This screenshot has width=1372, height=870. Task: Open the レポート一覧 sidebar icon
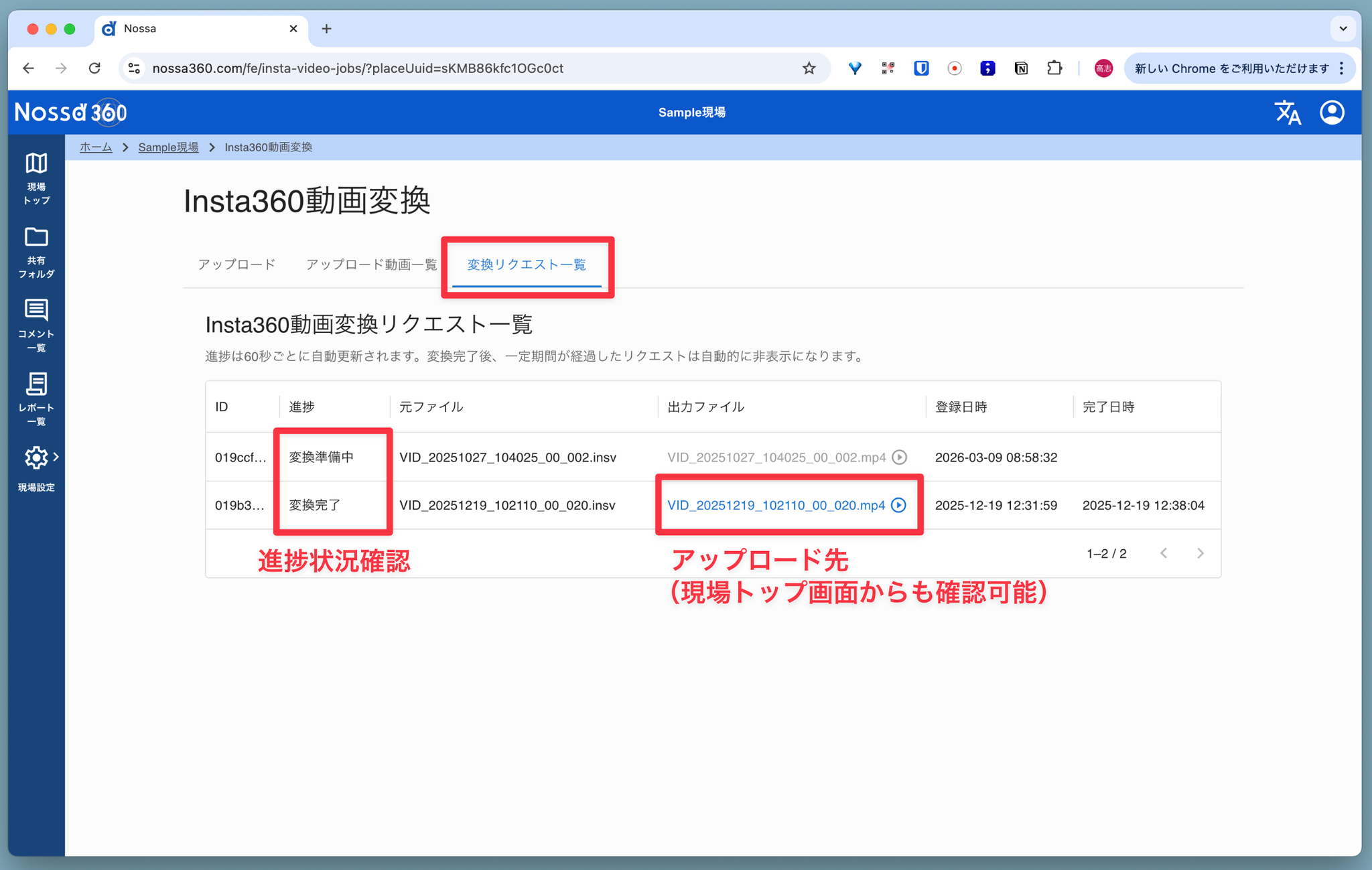tap(36, 384)
